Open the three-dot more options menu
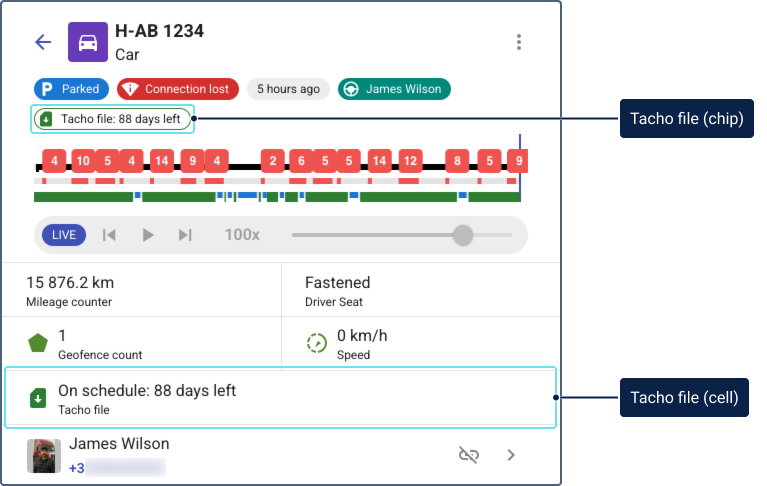This screenshot has width=767, height=486. pos(519,42)
